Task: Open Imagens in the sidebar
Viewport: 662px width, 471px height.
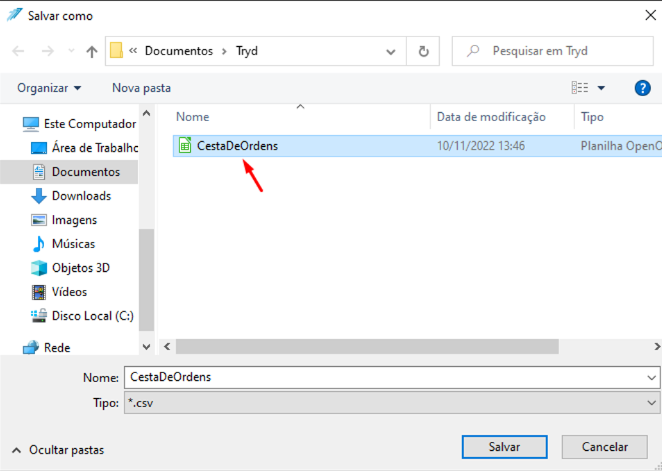Action: (64, 220)
